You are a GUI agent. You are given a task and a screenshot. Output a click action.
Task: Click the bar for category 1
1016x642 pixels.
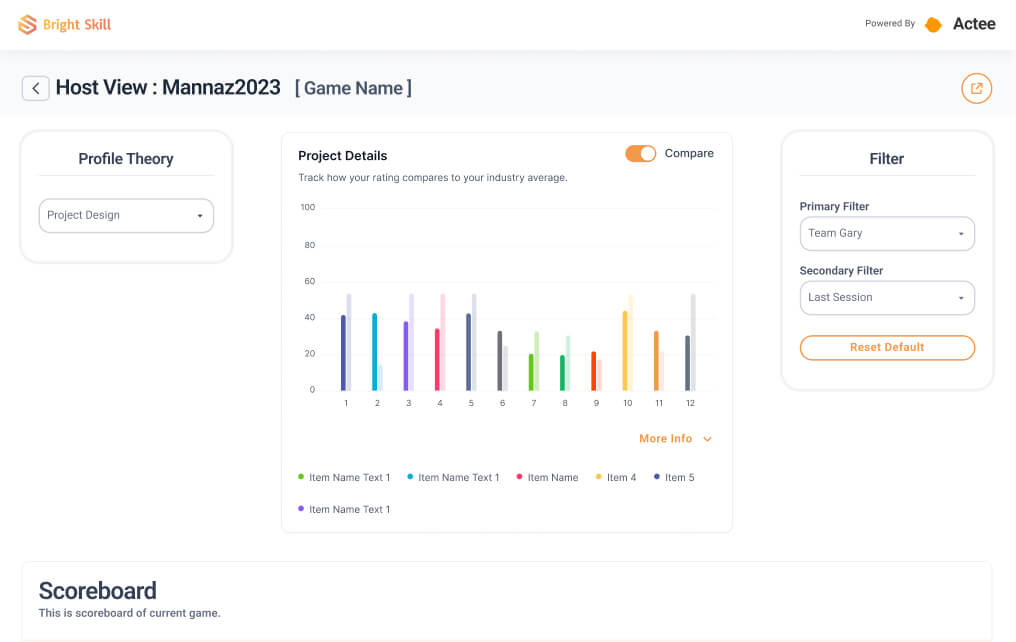tap(343, 353)
